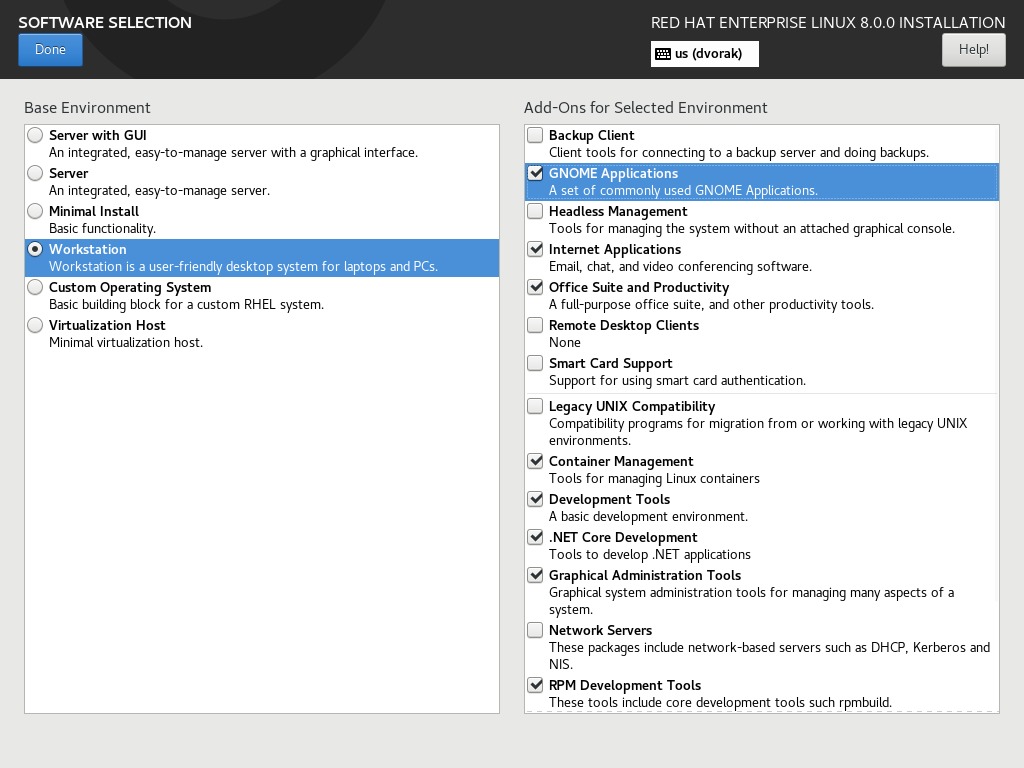The height and width of the screenshot is (768, 1024).
Task: Disable GNOME Applications
Action: click(x=535, y=173)
